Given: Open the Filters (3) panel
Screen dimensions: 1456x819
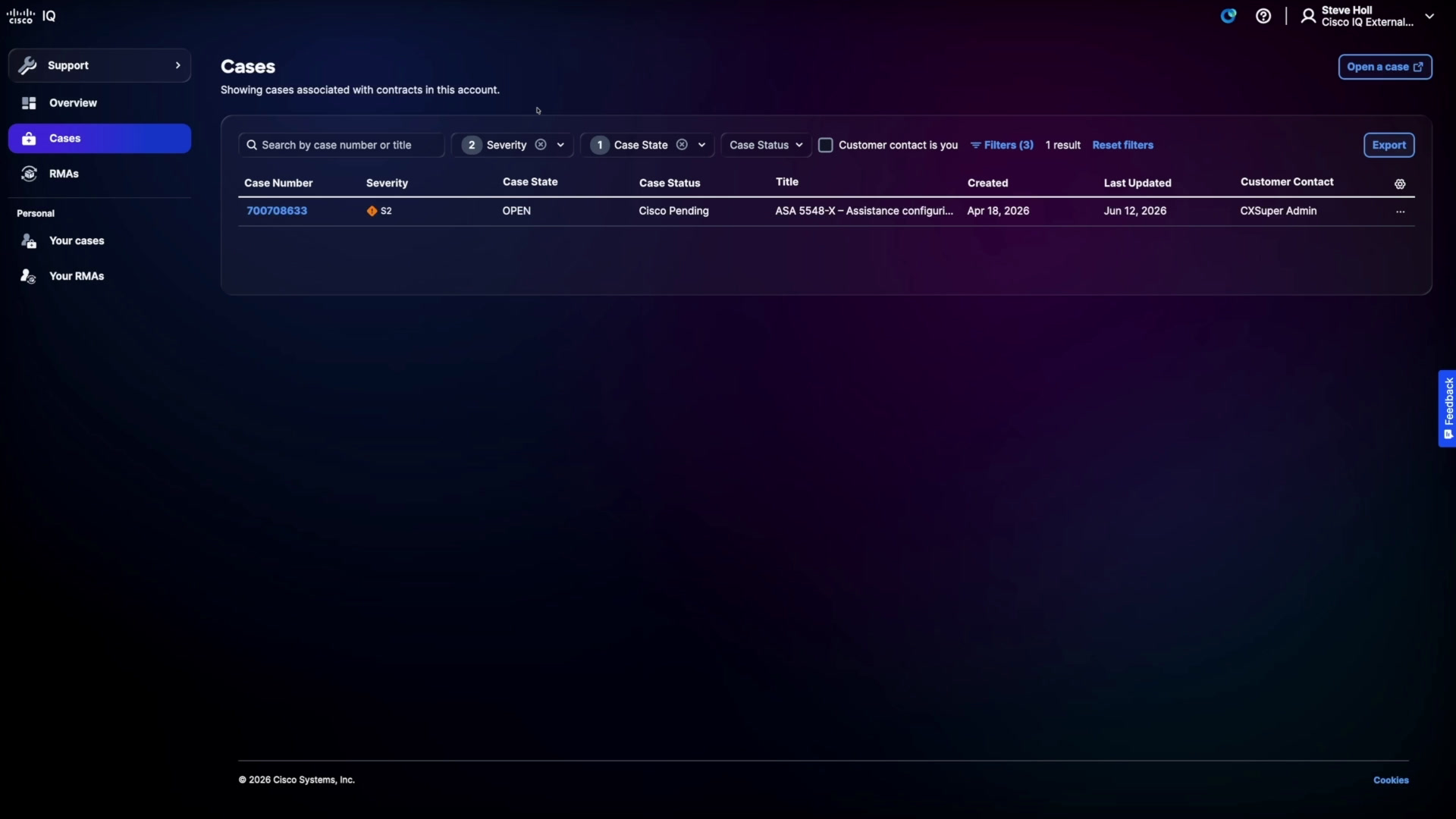Looking at the screenshot, I should click(1002, 145).
